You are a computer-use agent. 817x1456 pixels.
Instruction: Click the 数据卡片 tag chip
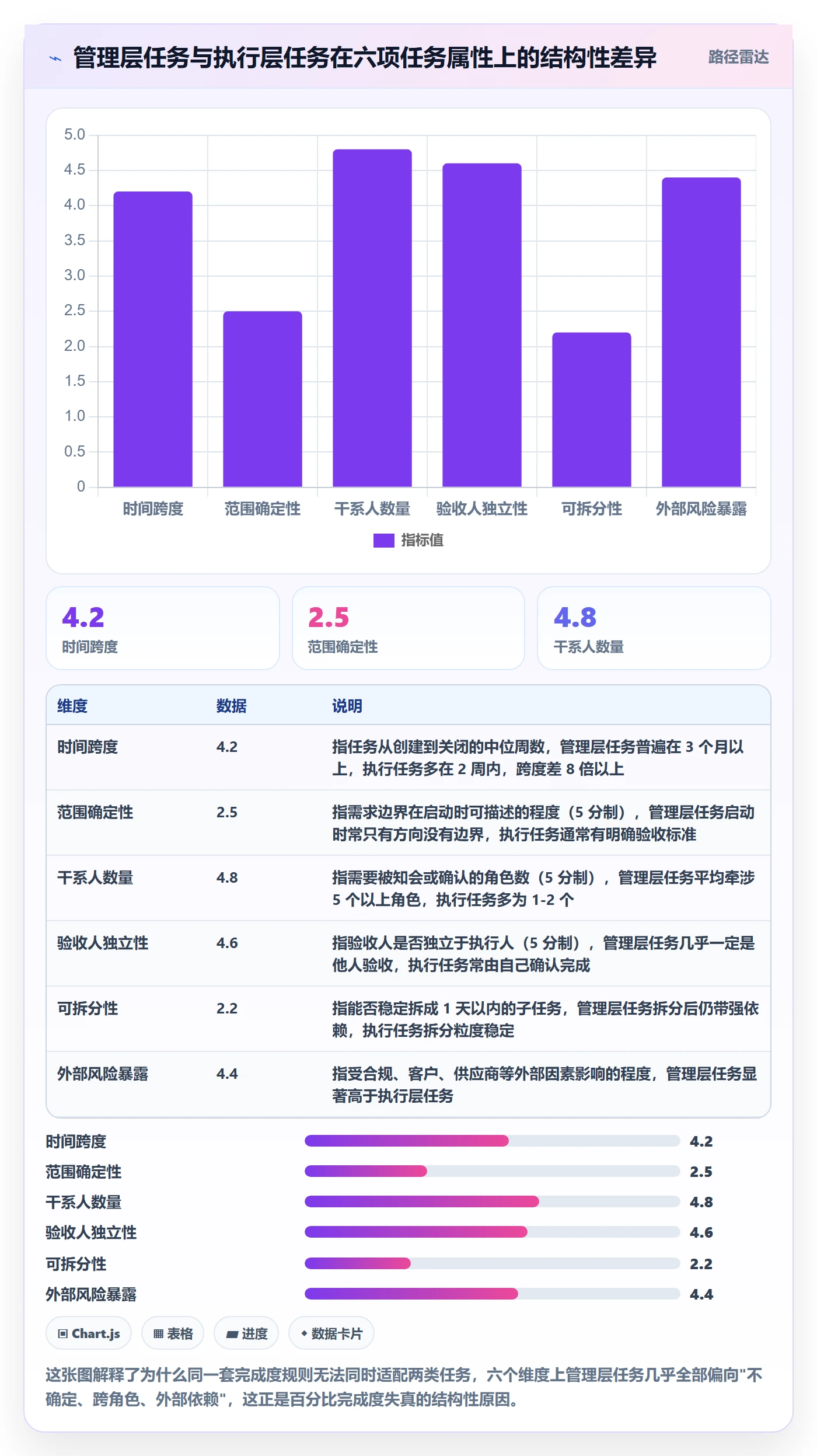point(331,1333)
